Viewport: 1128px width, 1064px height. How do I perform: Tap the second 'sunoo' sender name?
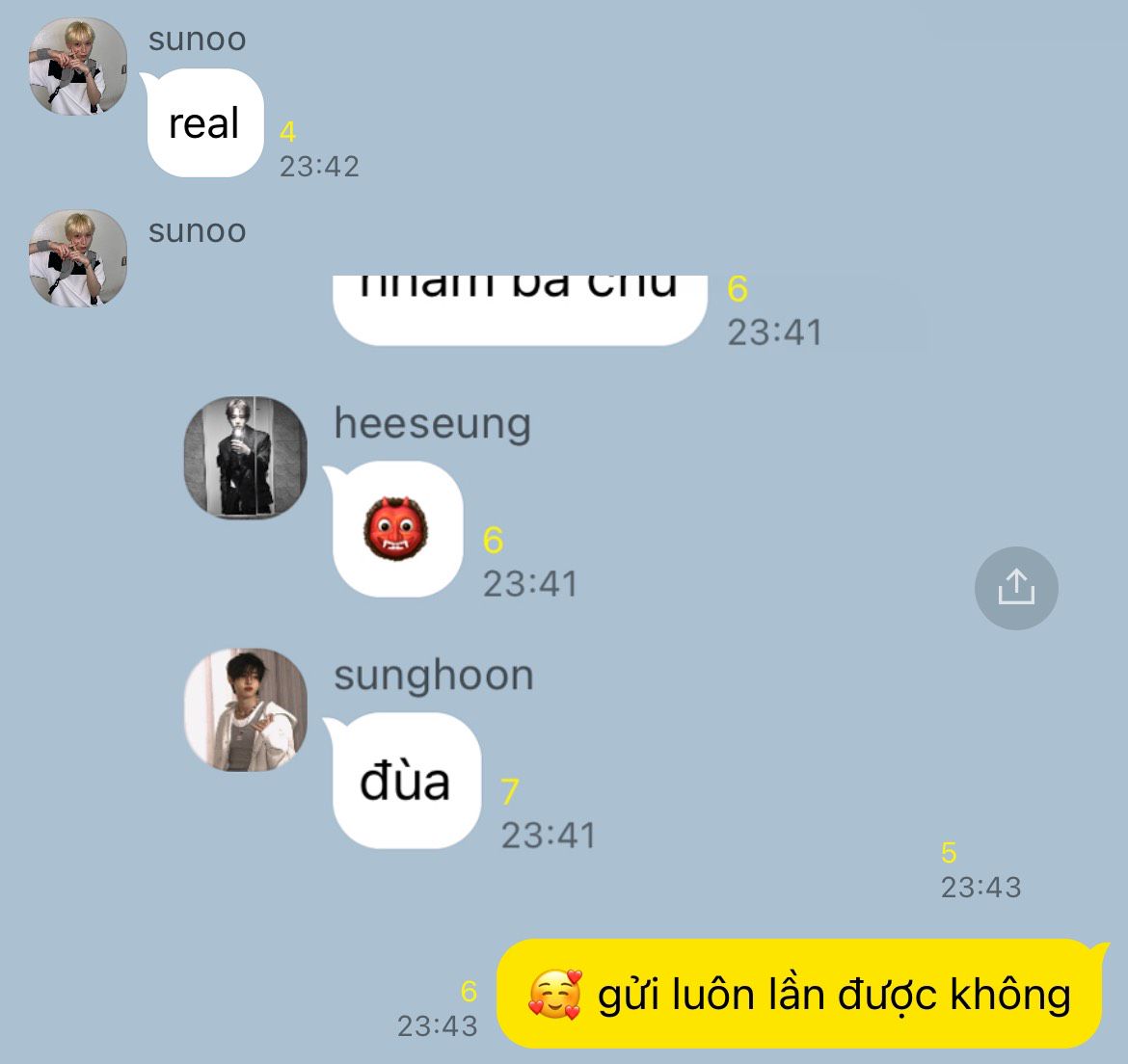(x=197, y=231)
